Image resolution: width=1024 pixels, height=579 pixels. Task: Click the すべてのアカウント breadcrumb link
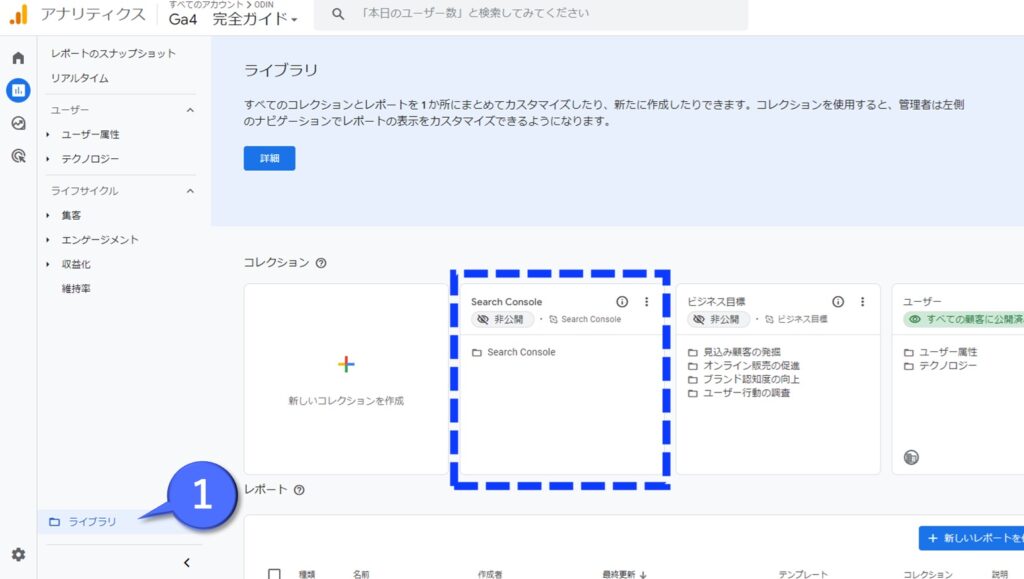pyautogui.click(x=206, y=5)
